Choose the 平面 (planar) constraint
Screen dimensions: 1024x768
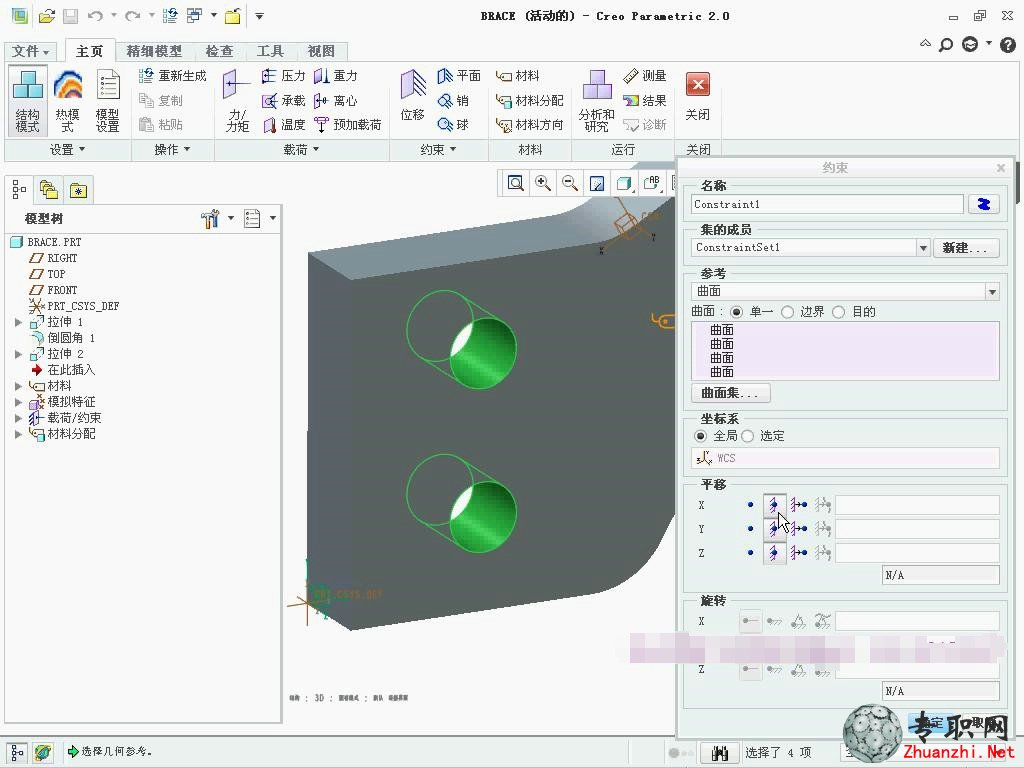(x=458, y=76)
